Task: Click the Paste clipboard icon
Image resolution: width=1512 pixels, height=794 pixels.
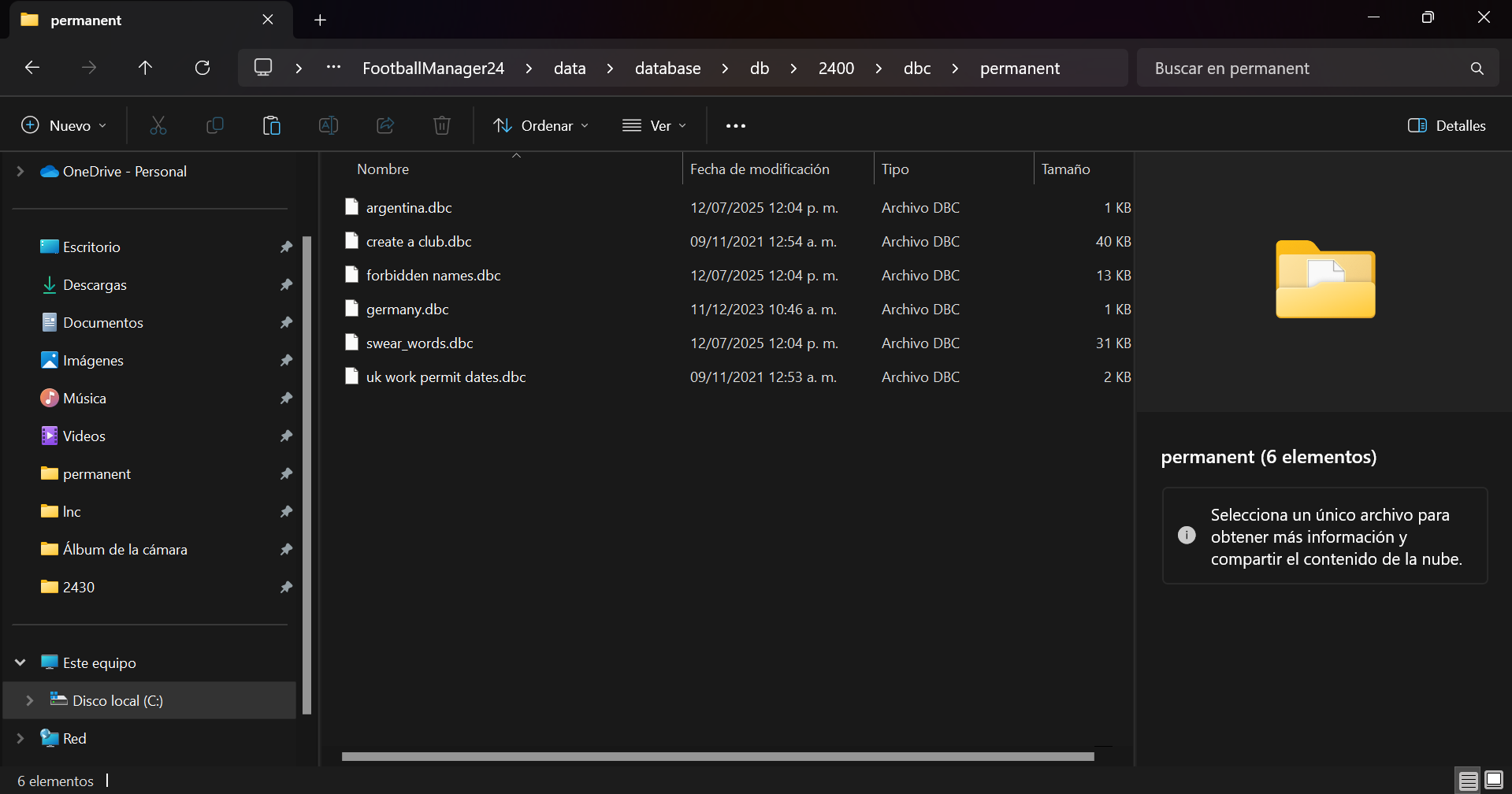Action: pyautogui.click(x=272, y=125)
